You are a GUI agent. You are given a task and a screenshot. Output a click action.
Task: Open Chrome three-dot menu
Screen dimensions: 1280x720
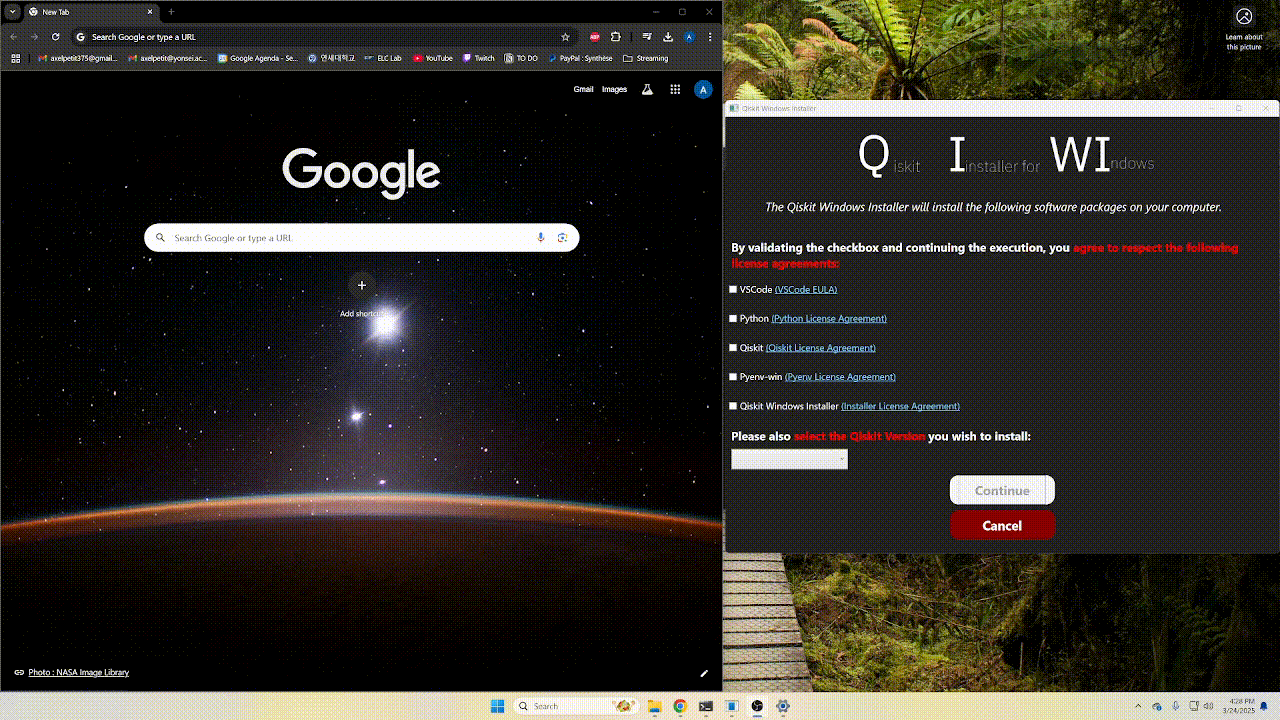point(710,37)
